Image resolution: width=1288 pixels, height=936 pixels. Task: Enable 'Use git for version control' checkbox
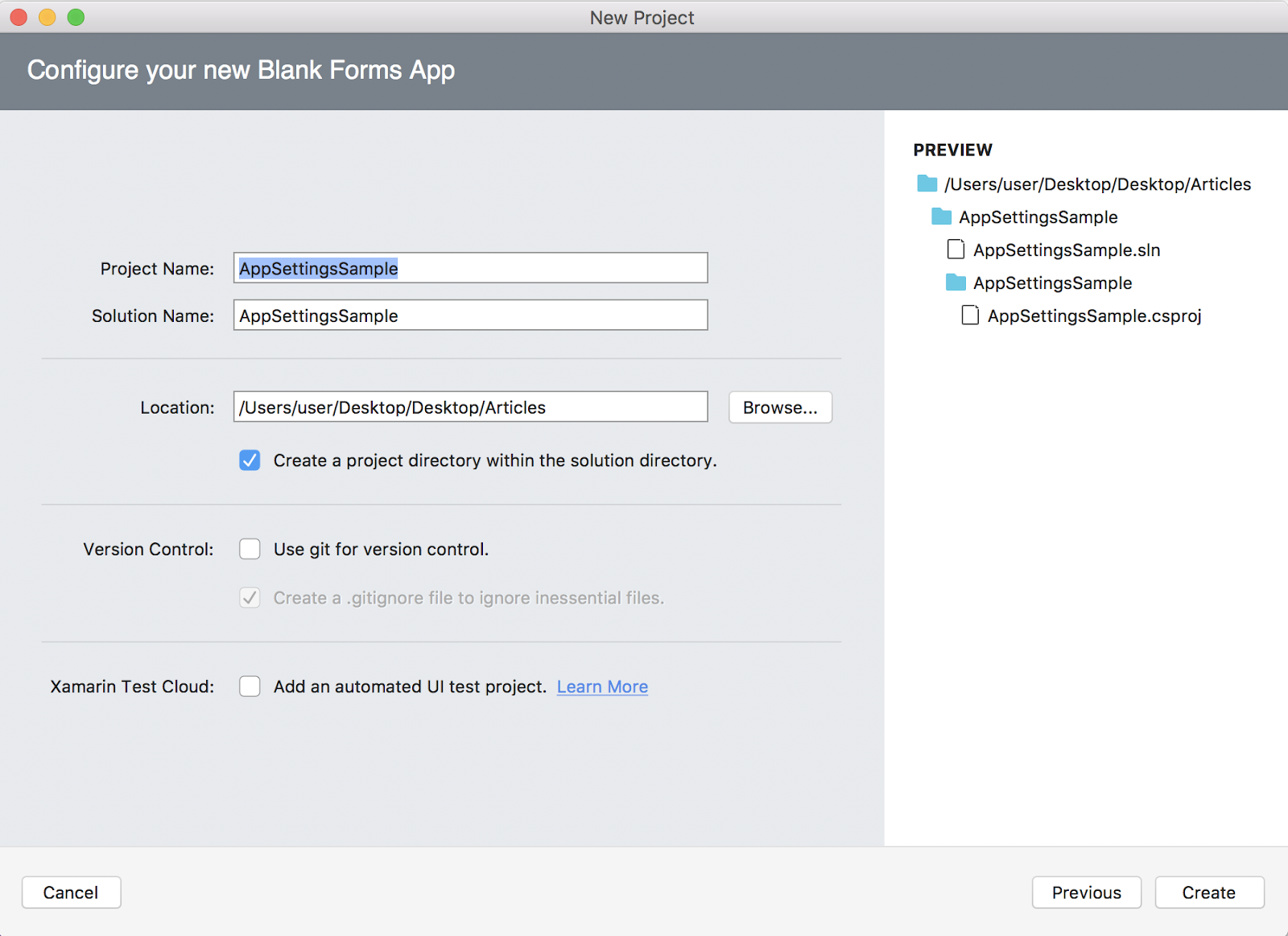pos(250,549)
